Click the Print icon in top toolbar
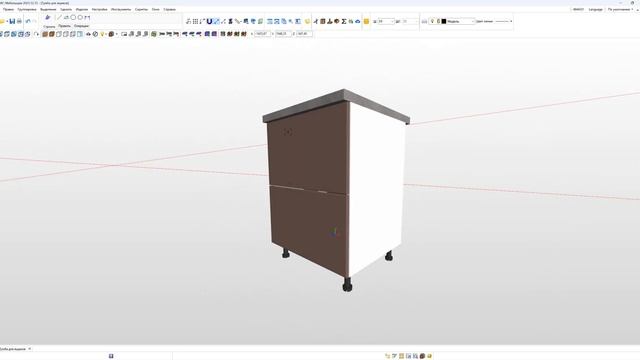 point(19,21)
